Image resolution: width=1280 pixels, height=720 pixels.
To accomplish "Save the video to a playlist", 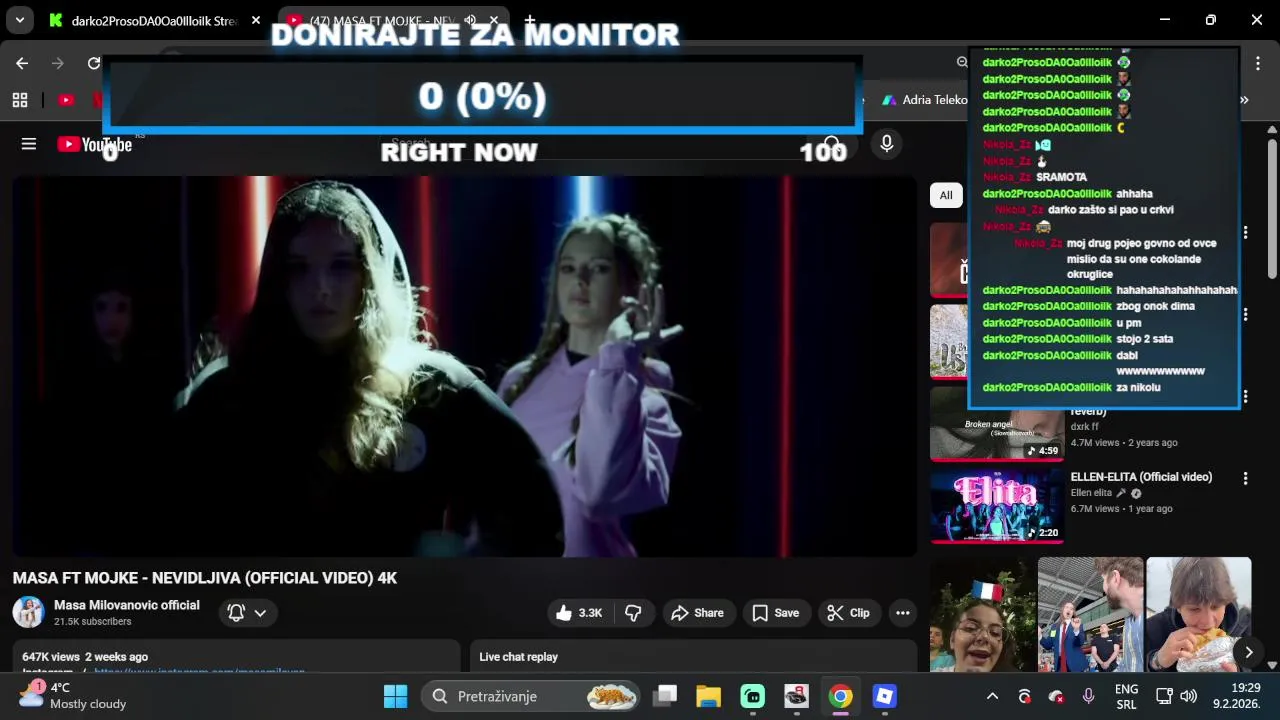I will pyautogui.click(x=776, y=613).
